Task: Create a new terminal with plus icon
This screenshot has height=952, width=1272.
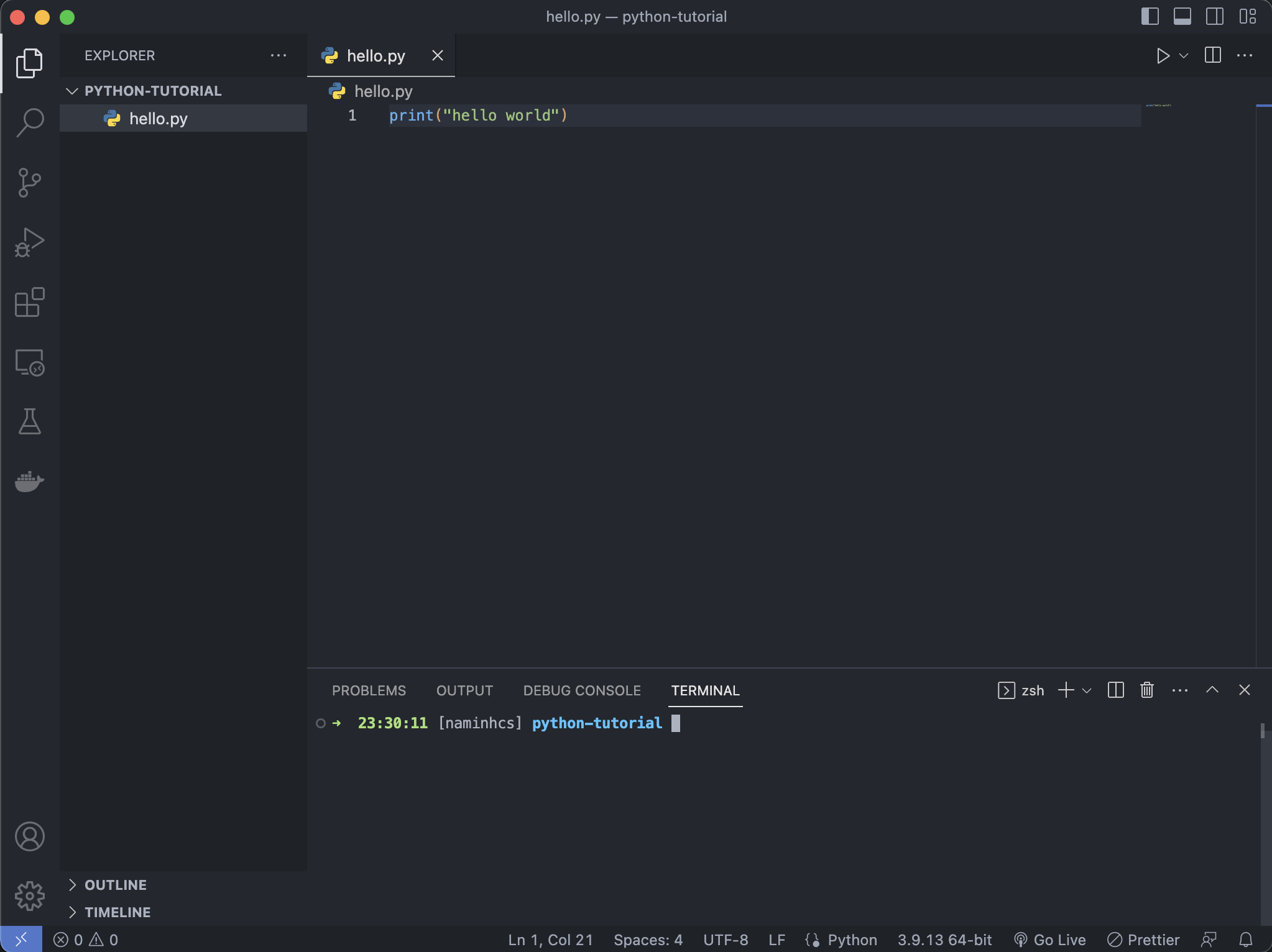Action: [1066, 690]
